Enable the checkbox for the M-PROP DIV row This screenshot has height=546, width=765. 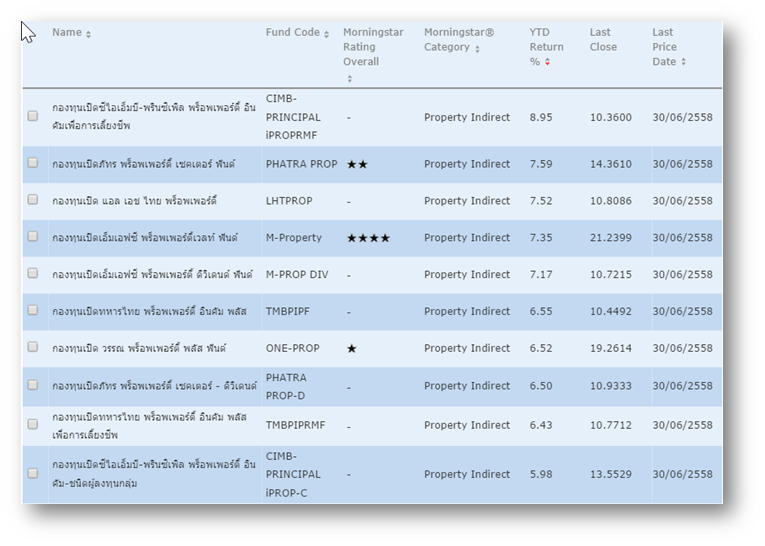tap(33, 273)
